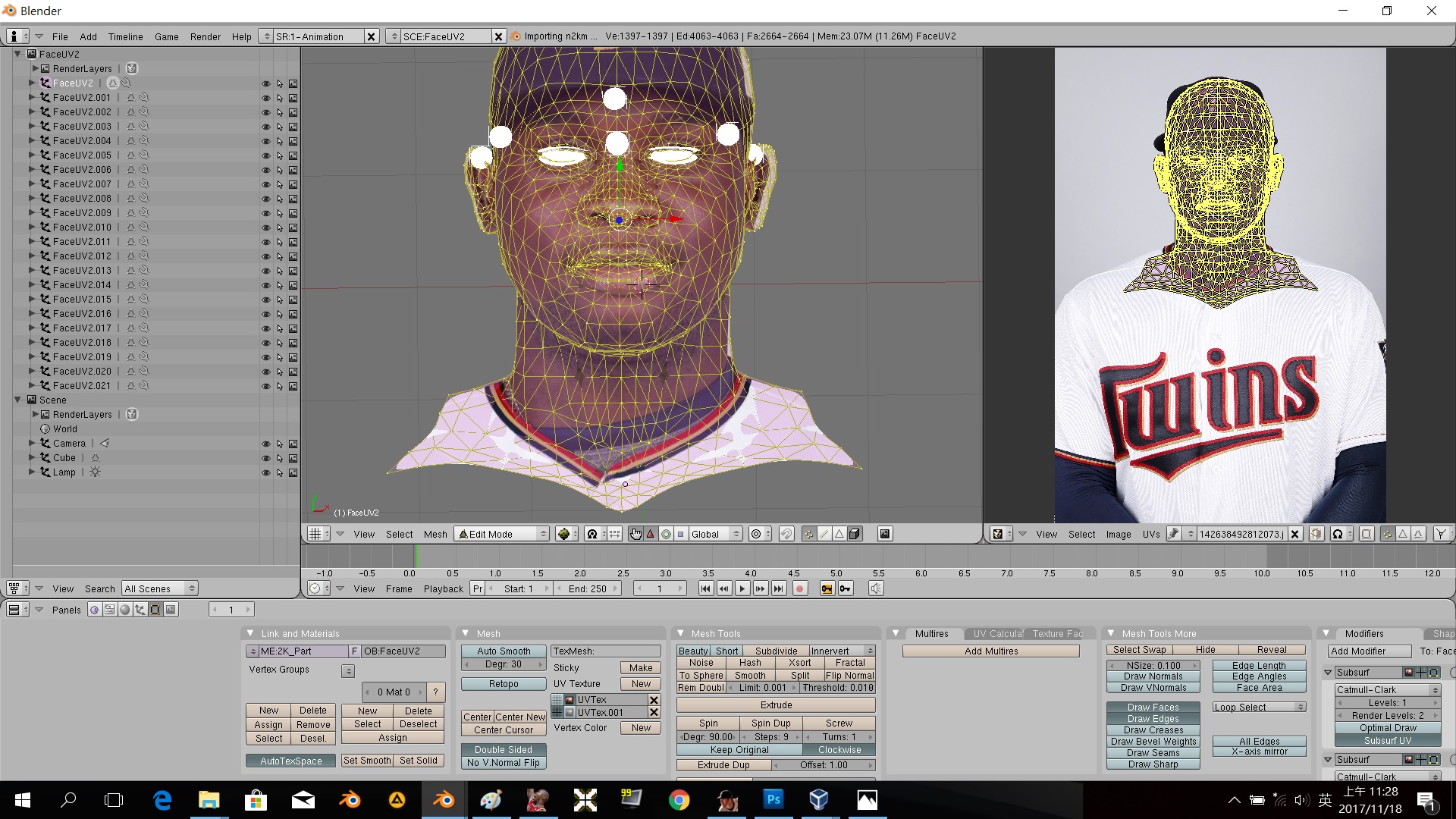Click the Extrude button
Screen dimensions: 1456x819
pos(776,704)
